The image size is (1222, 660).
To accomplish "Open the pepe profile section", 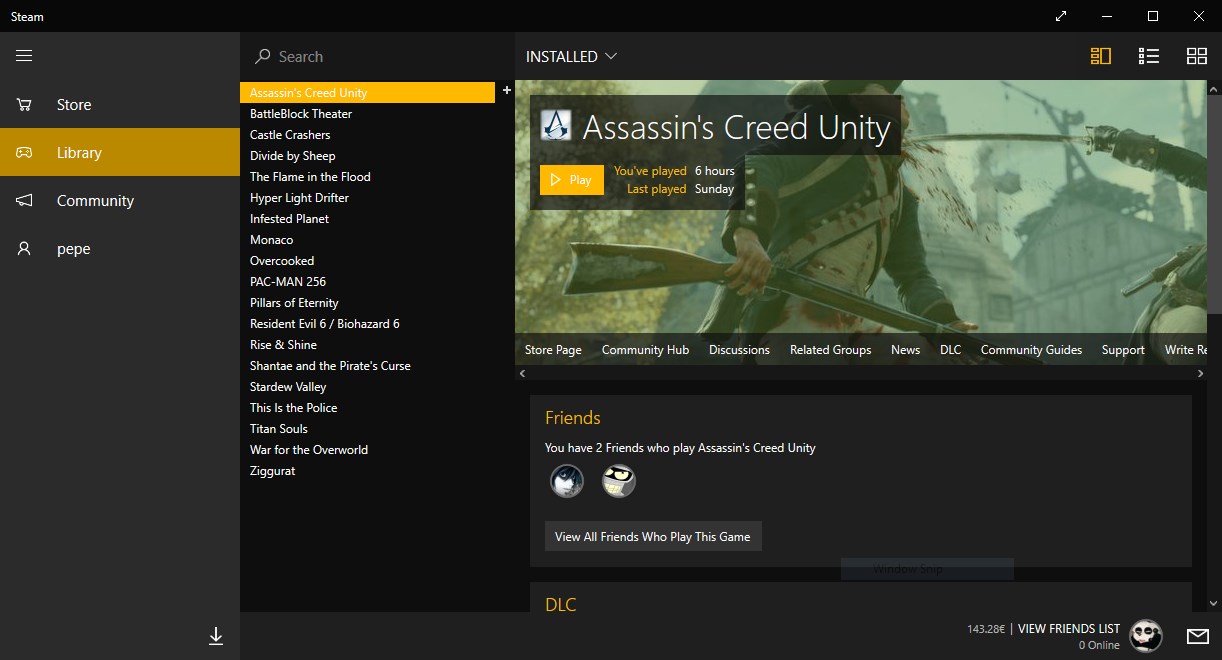I will pyautogui.click(x=120, y=249).
